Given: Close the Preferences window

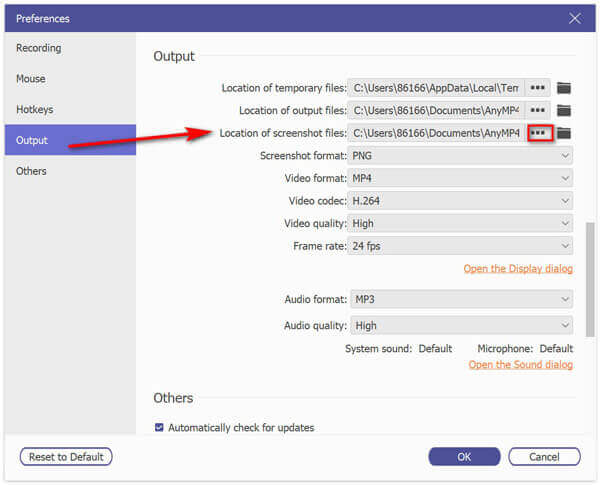Looking at the screenshot, I should (x=574, y=18).
